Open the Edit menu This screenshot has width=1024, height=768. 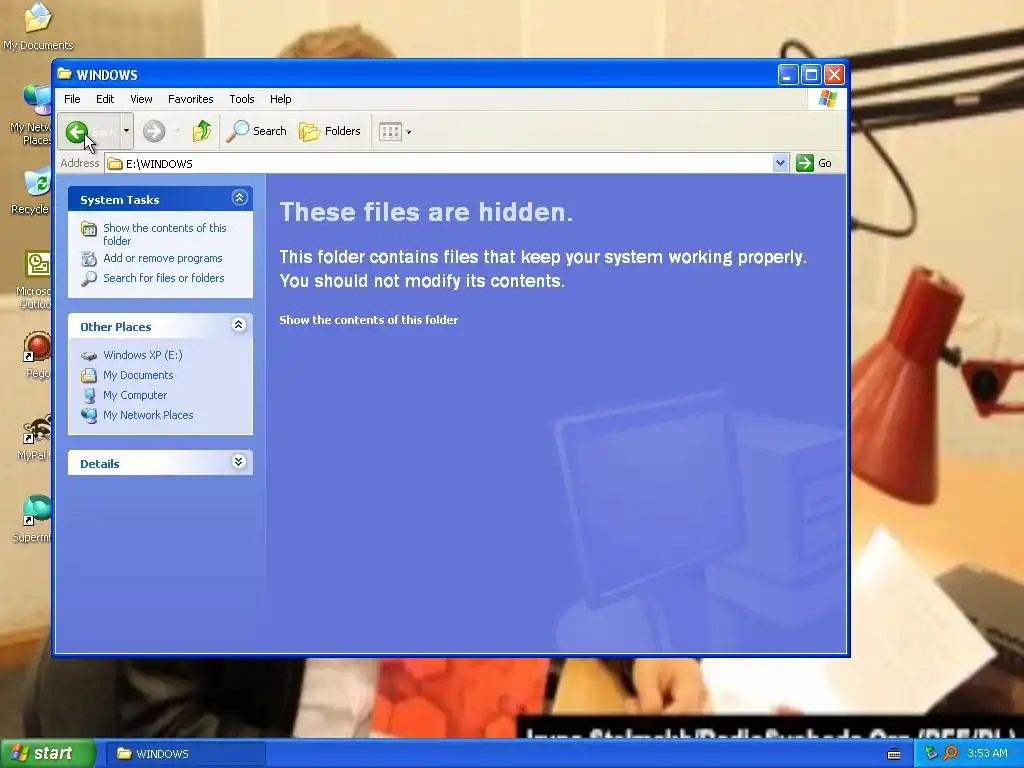(104, 99)
